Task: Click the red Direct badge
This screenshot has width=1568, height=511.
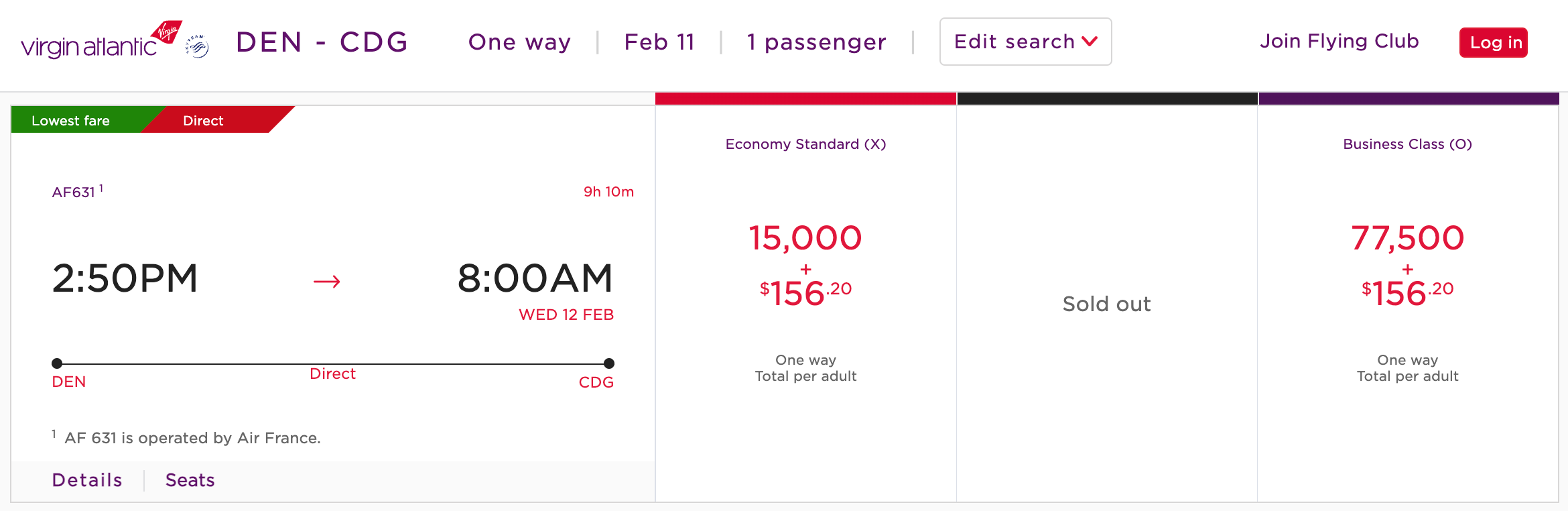Action: tap(204, 121)
